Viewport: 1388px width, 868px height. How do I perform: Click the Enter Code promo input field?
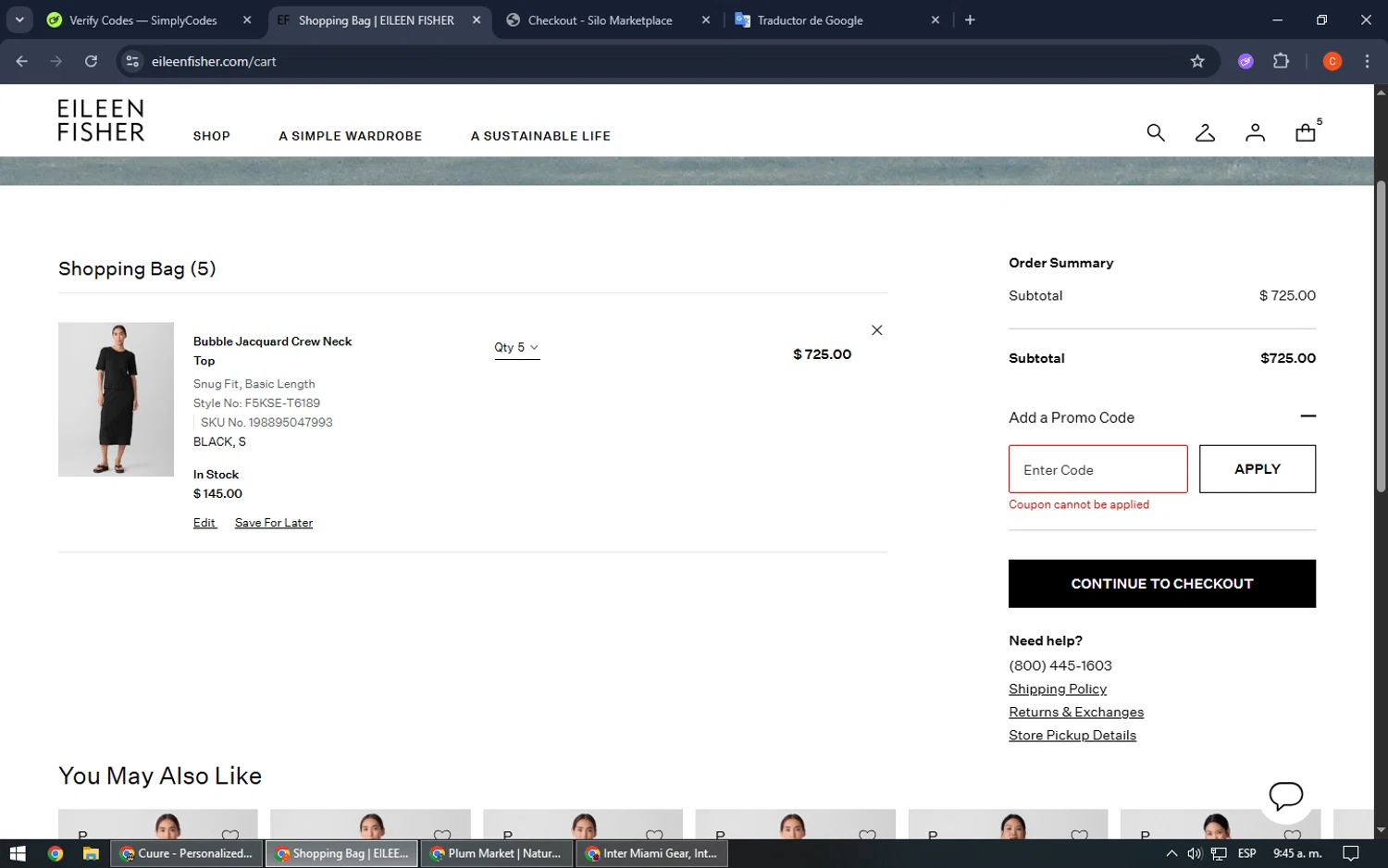click(1097, 469)
